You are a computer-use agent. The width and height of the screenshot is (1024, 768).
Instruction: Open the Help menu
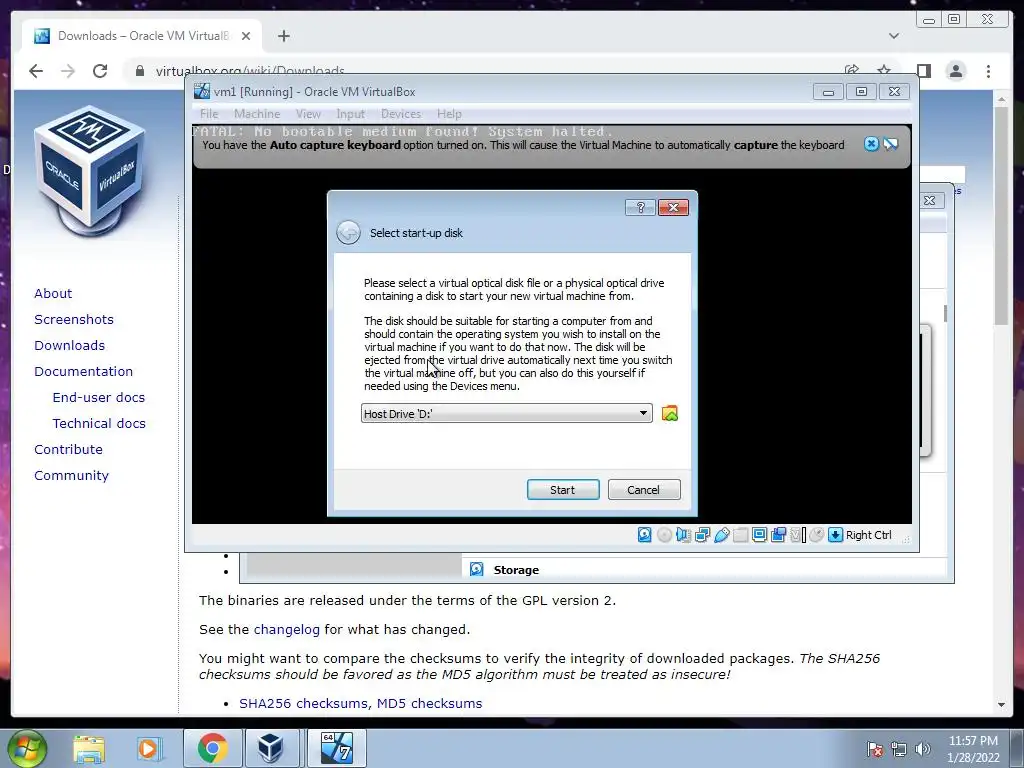click(449, 114)
